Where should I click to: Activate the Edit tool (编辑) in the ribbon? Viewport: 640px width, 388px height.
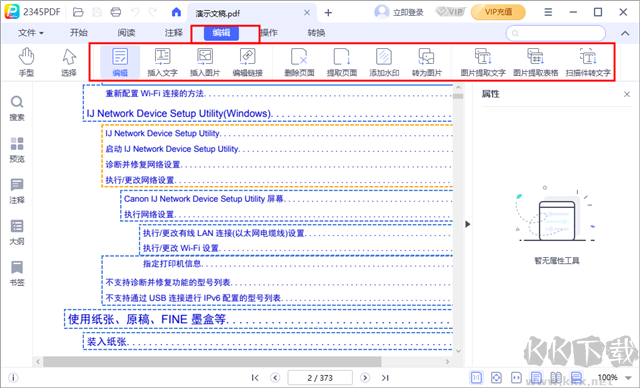pyautogui.click(x=120, y=62)
